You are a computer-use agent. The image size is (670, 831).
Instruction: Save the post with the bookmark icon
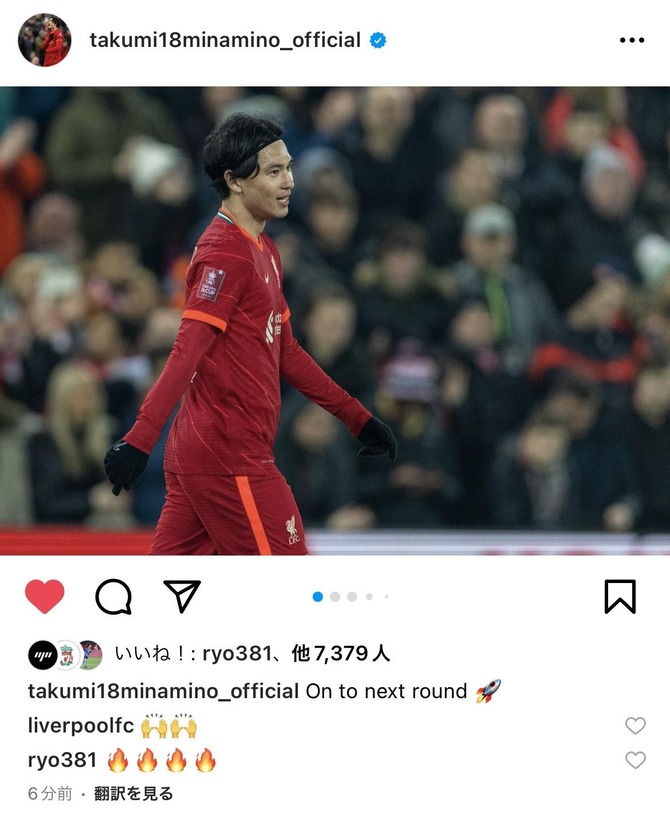620,597
